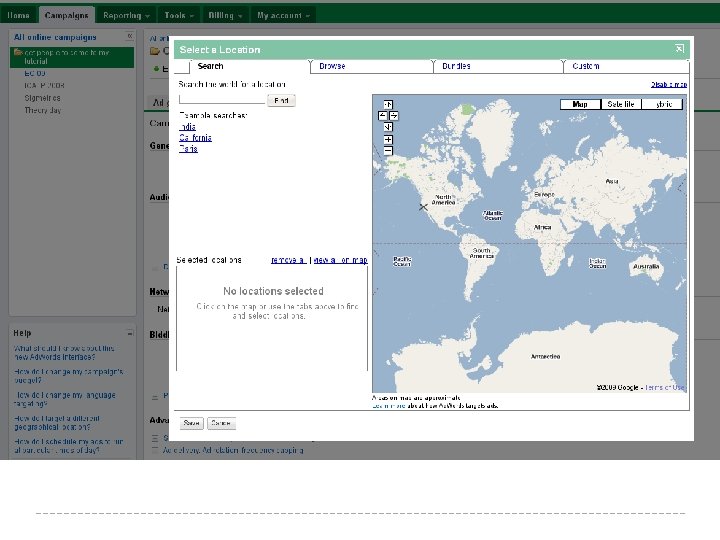Select the ICALP 2008 campaign in sidebar
Viewport: 720px width, 540px height.
[44, 85]
